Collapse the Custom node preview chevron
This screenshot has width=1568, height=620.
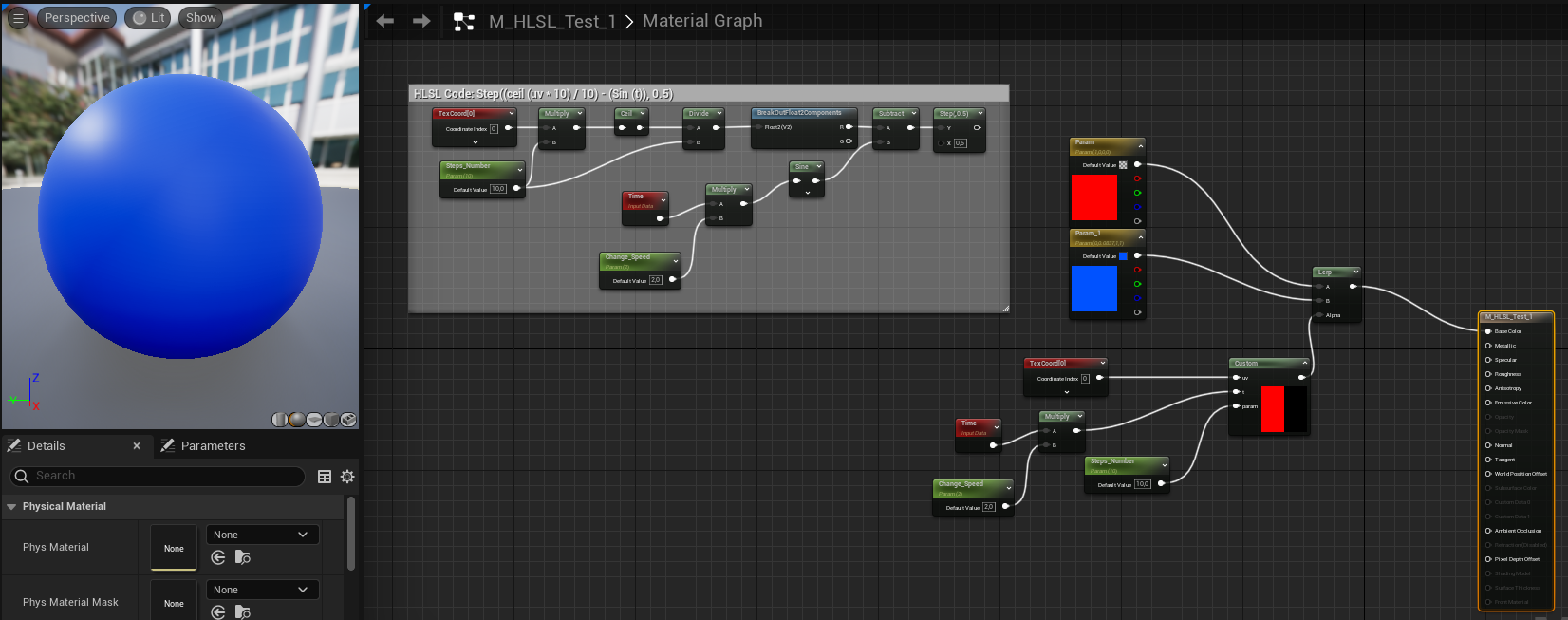click(1304, 363)
